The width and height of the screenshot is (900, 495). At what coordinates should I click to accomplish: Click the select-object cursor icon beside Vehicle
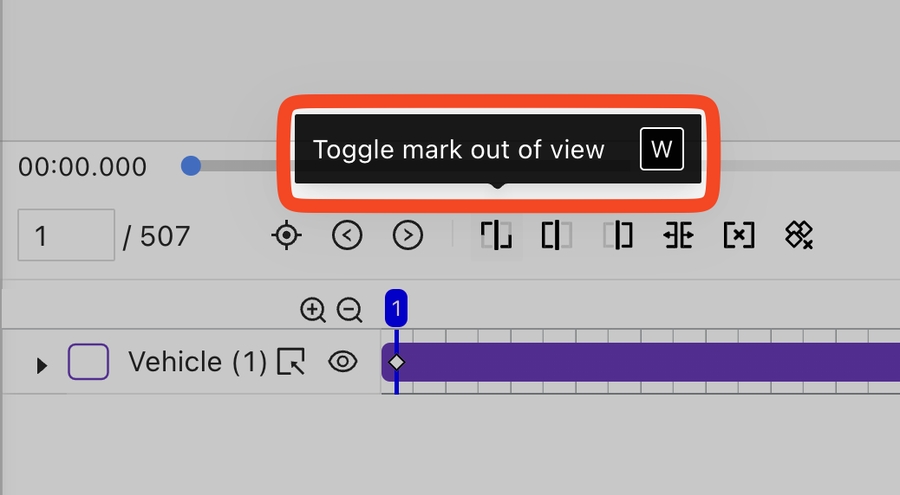click(x=291, y=362)
